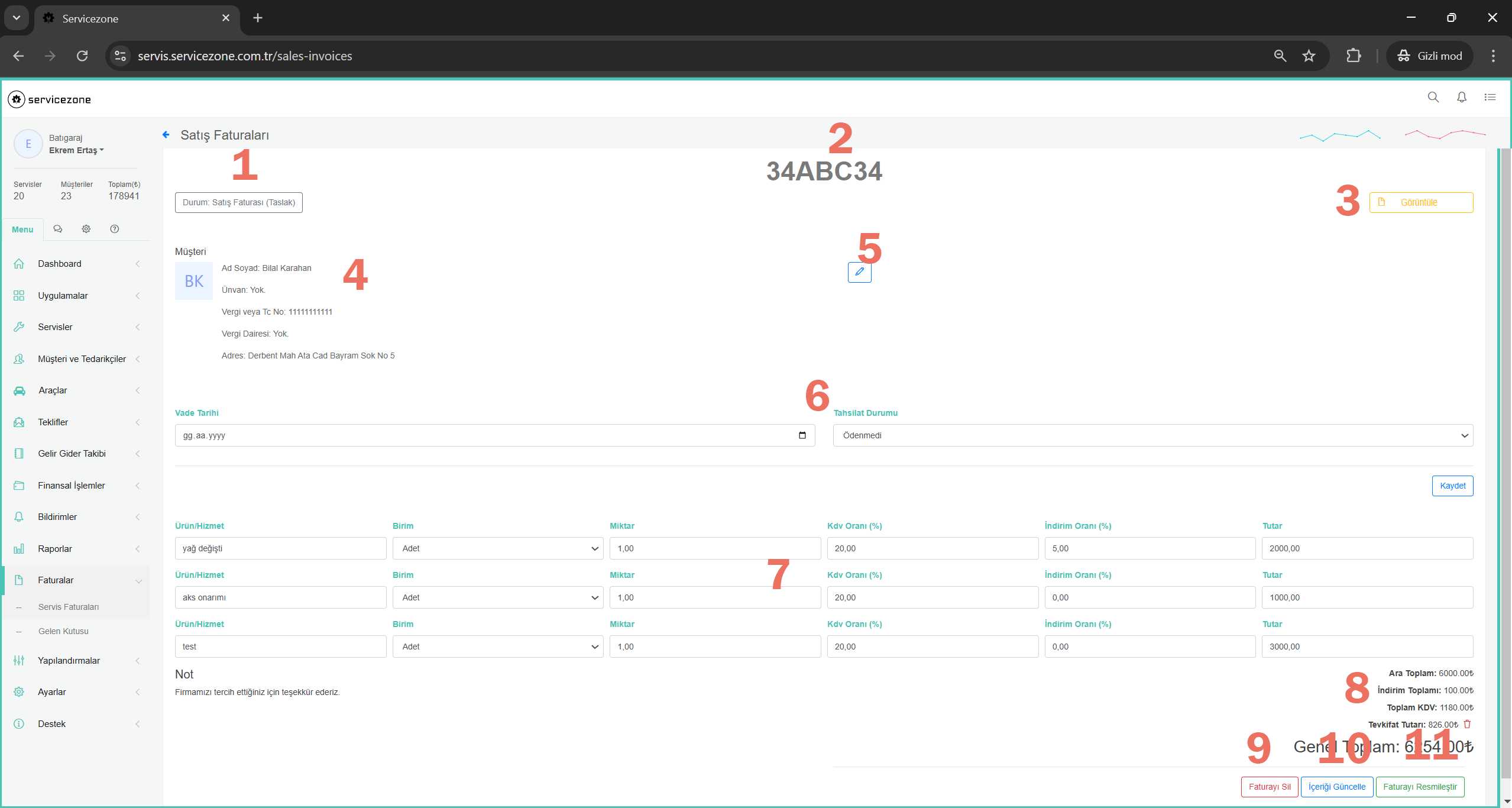1512x808 pixels.
Task: Delete the Tevkifat amount with trash icon
Action: coord(1467,724)
